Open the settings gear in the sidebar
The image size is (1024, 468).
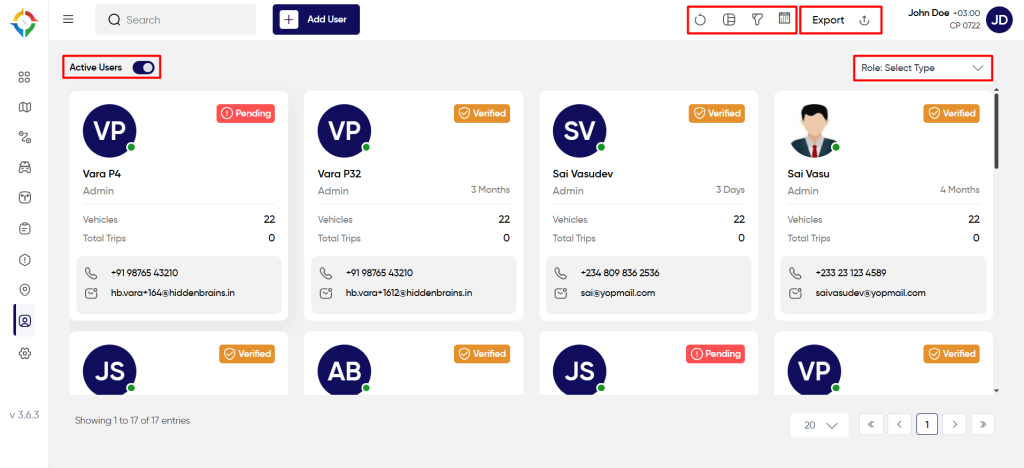(25, 353)
